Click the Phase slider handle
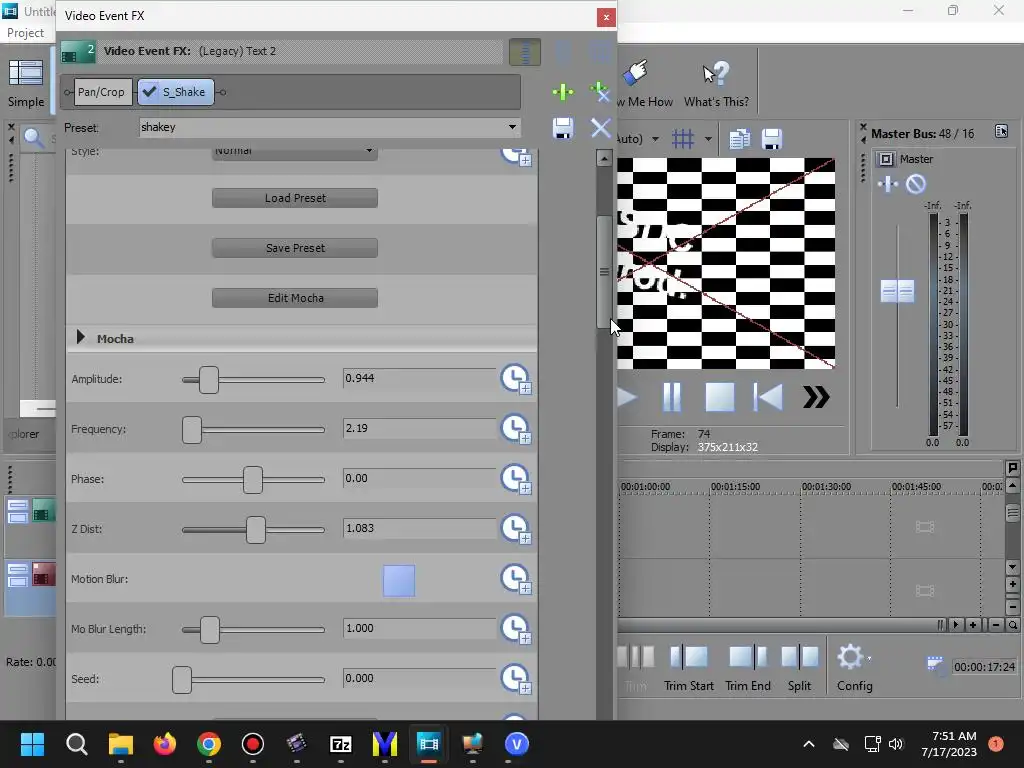The height and width of the screenshot is (768, 1024). click(x=253, y=480)
